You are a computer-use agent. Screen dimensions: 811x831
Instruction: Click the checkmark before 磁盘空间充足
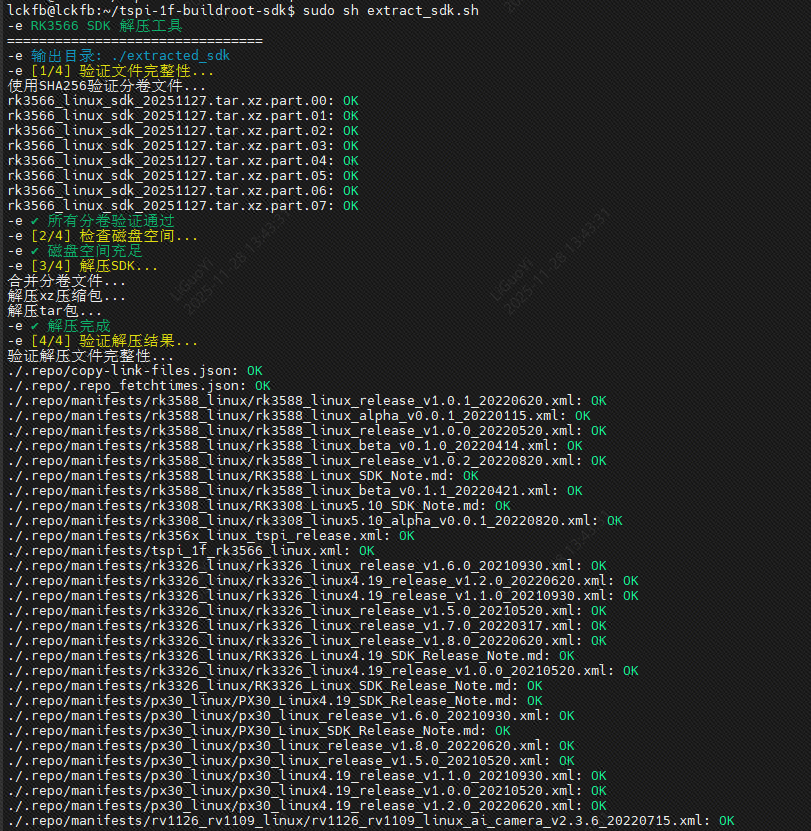click(x=35, y=251)
